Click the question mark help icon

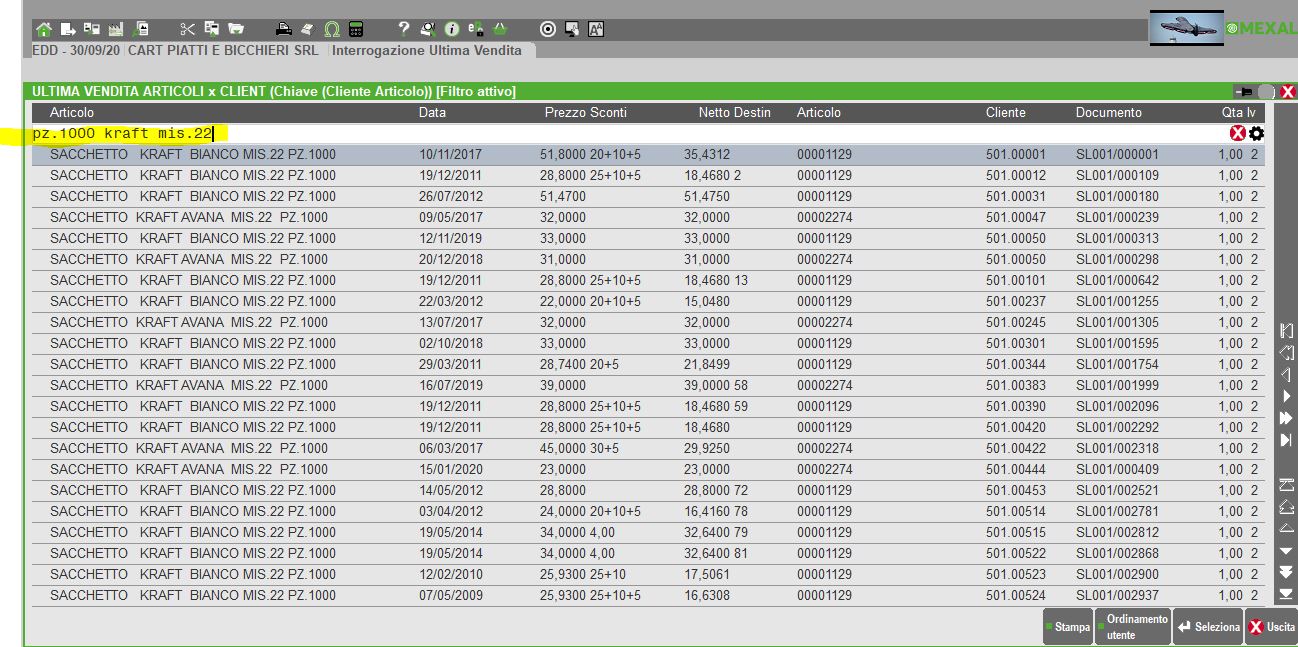403,29
